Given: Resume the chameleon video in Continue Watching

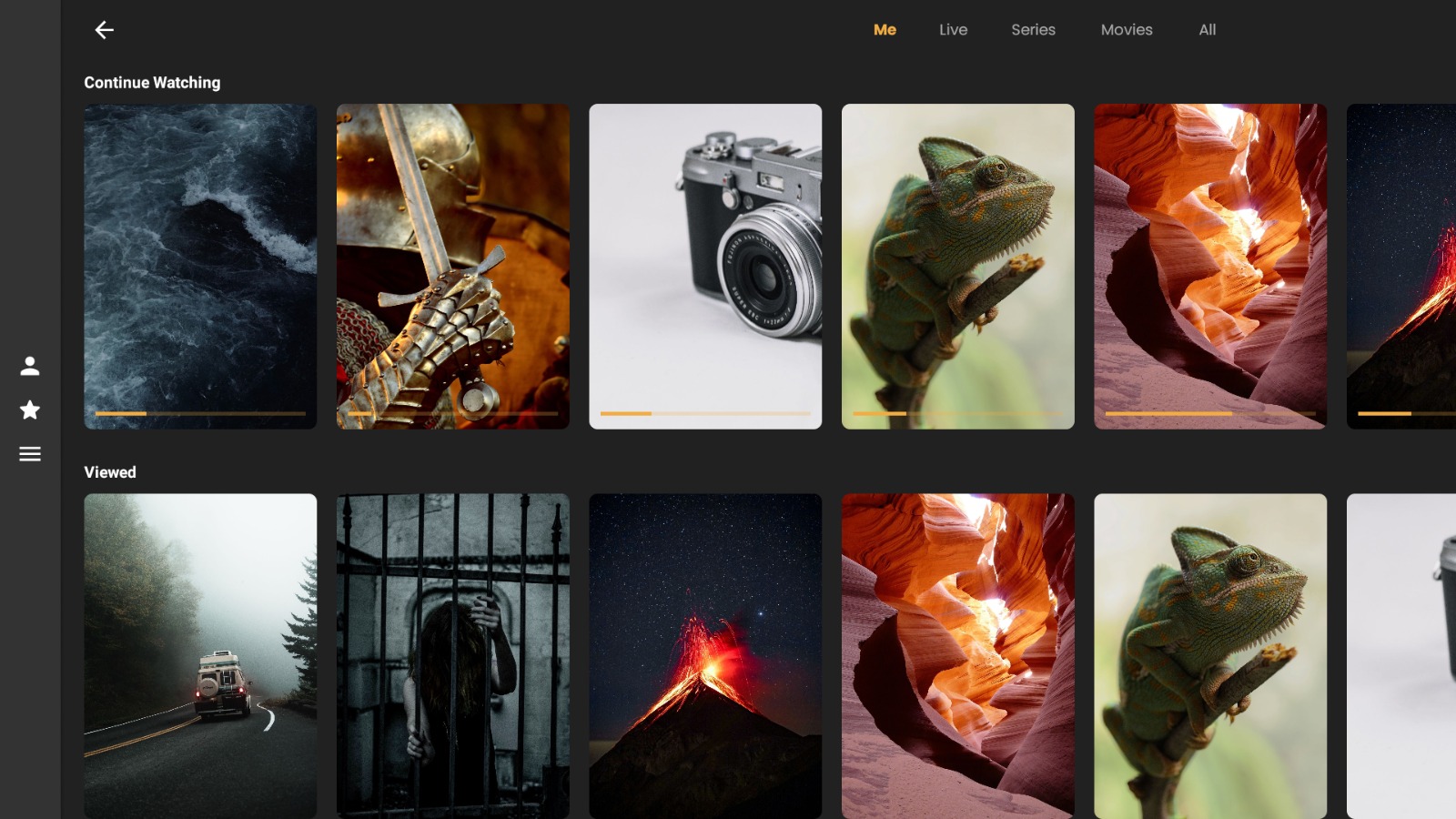Looking at the screenshot, I should coord(957,266).
